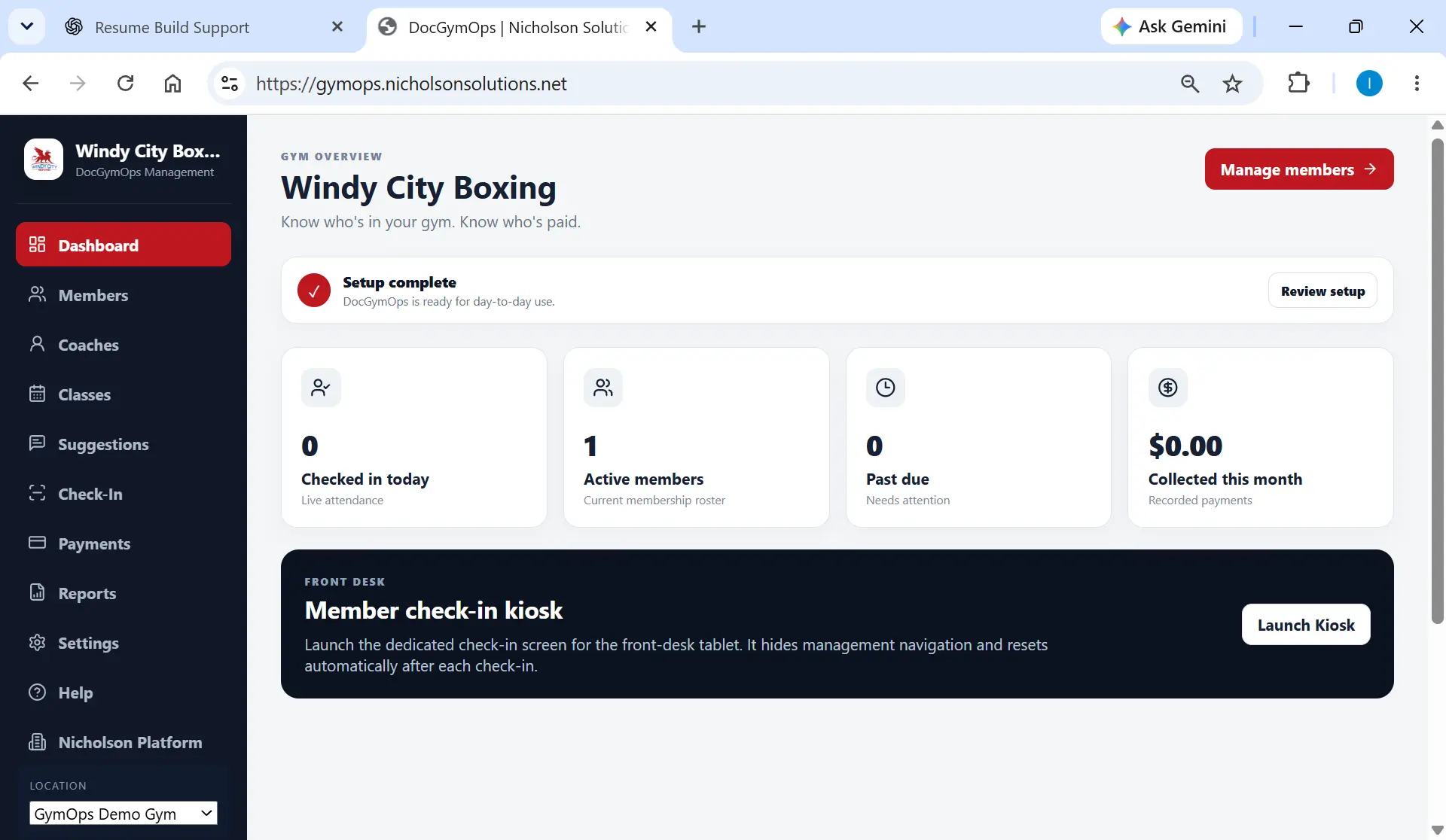Click the Review setup button
This screenshot has height=840, width=1446.
pos(1322,291)
